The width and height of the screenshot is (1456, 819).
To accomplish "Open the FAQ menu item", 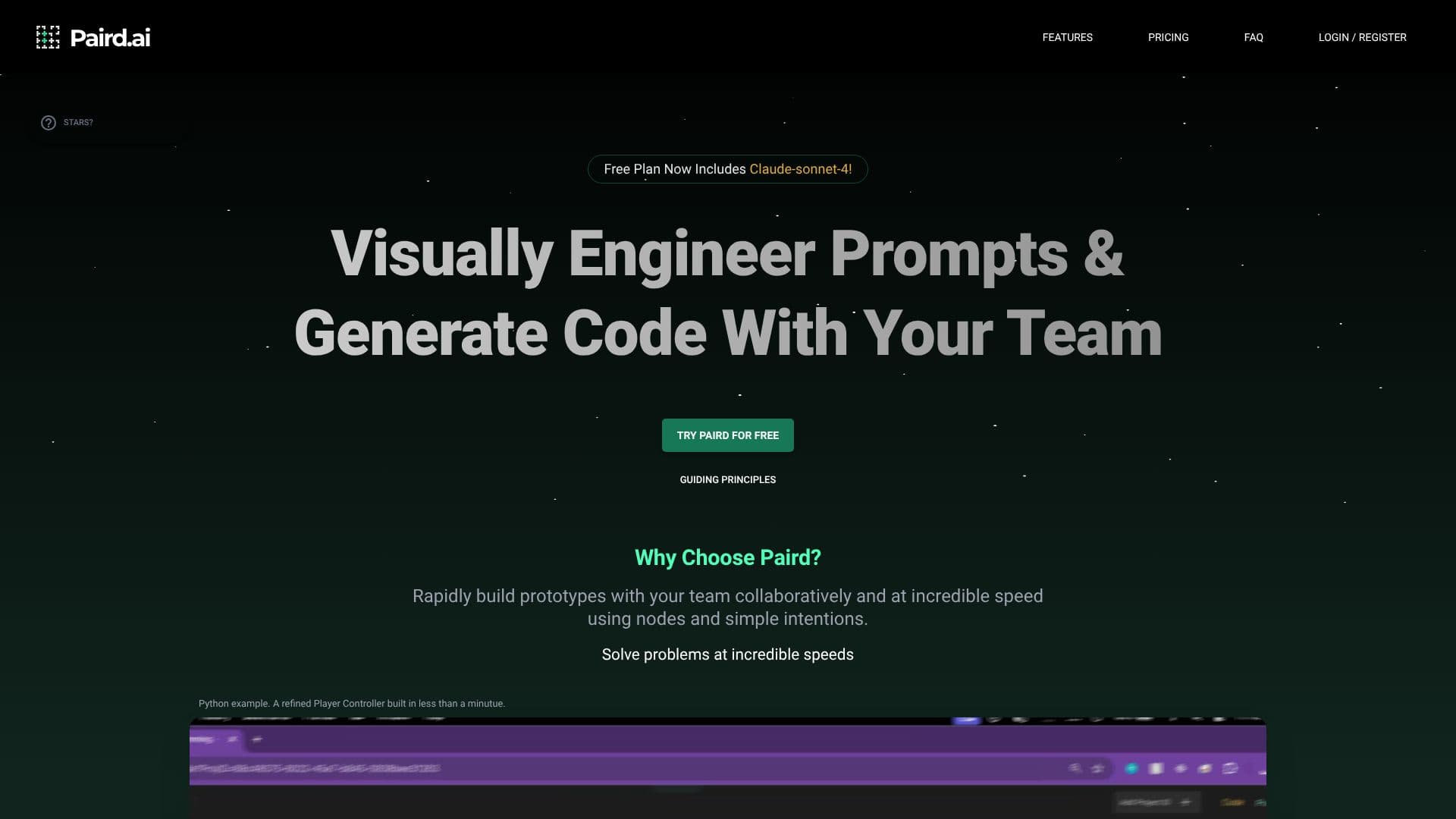I will [1254, 37].
